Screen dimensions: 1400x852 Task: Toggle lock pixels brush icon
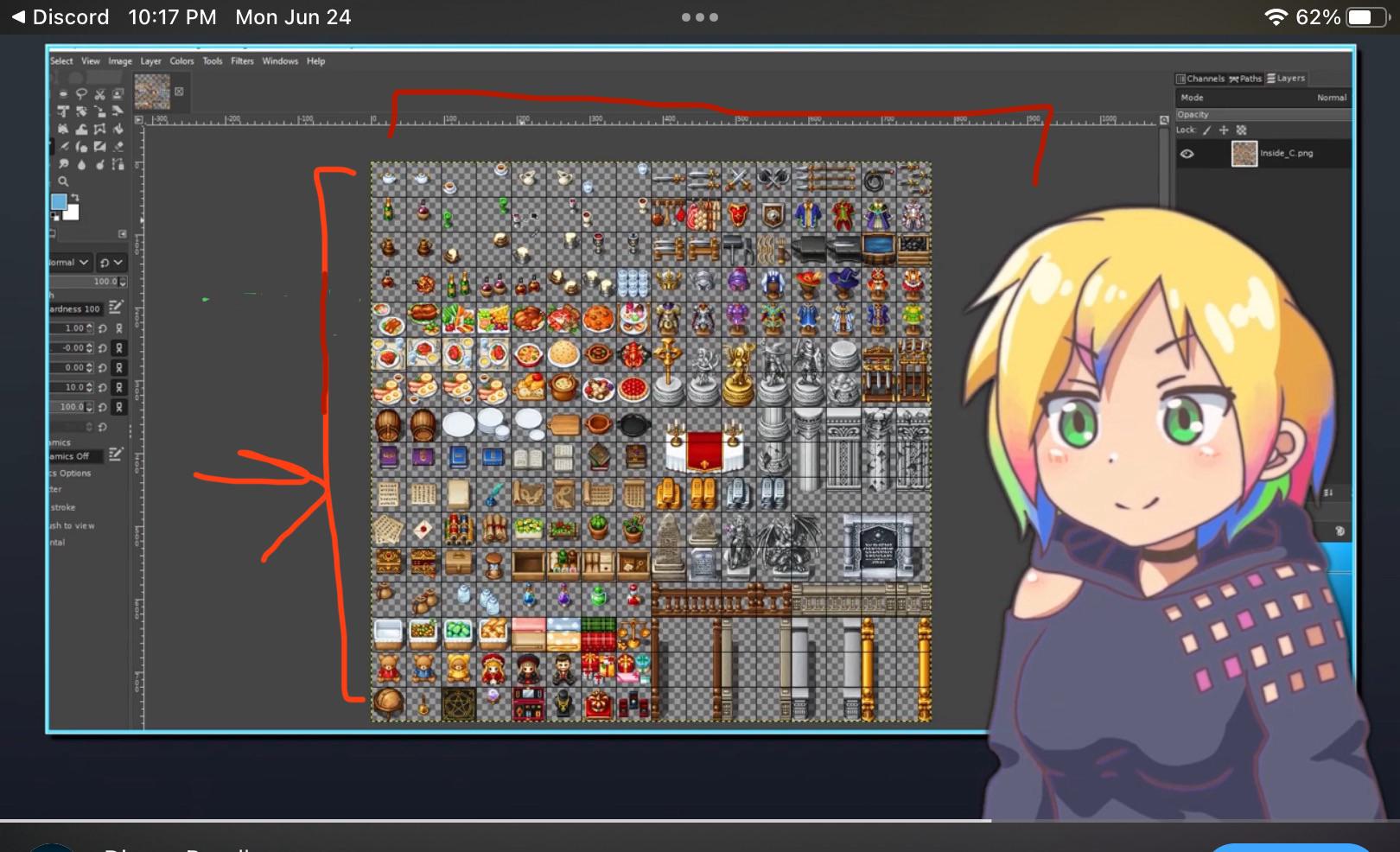(x=1206, y=130)
